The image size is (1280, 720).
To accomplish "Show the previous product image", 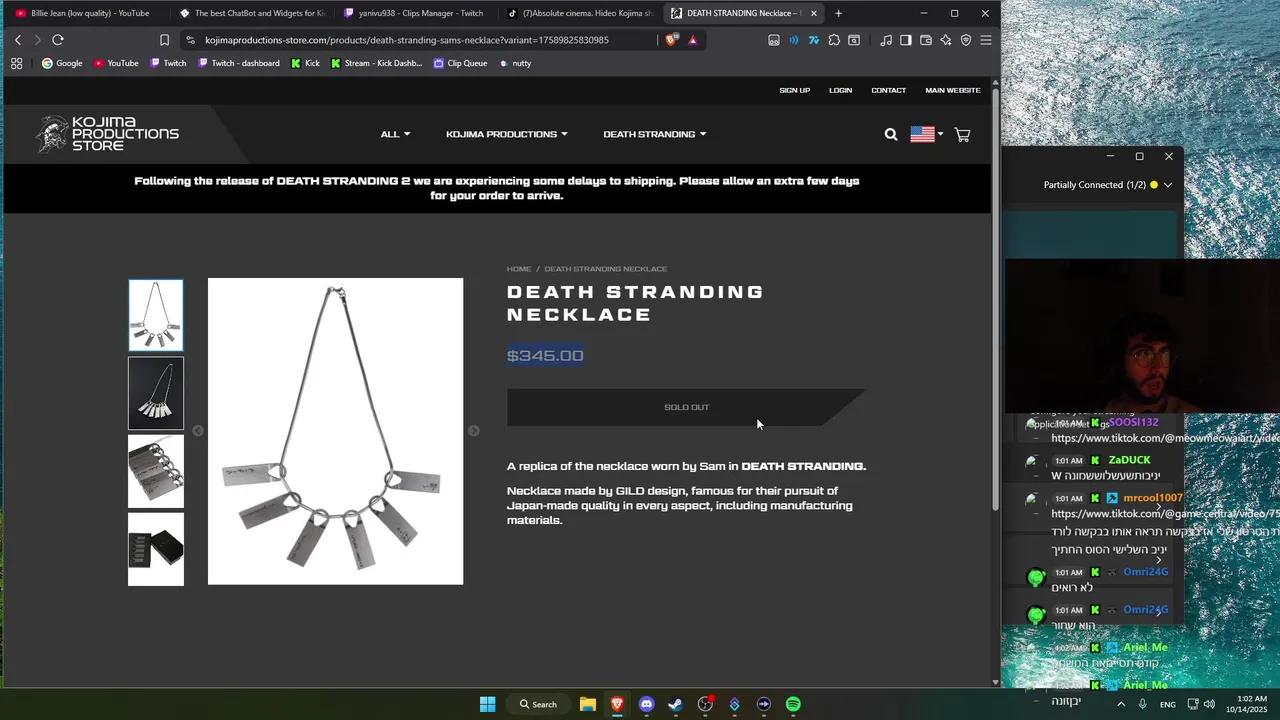I will (x=197, y=431).
